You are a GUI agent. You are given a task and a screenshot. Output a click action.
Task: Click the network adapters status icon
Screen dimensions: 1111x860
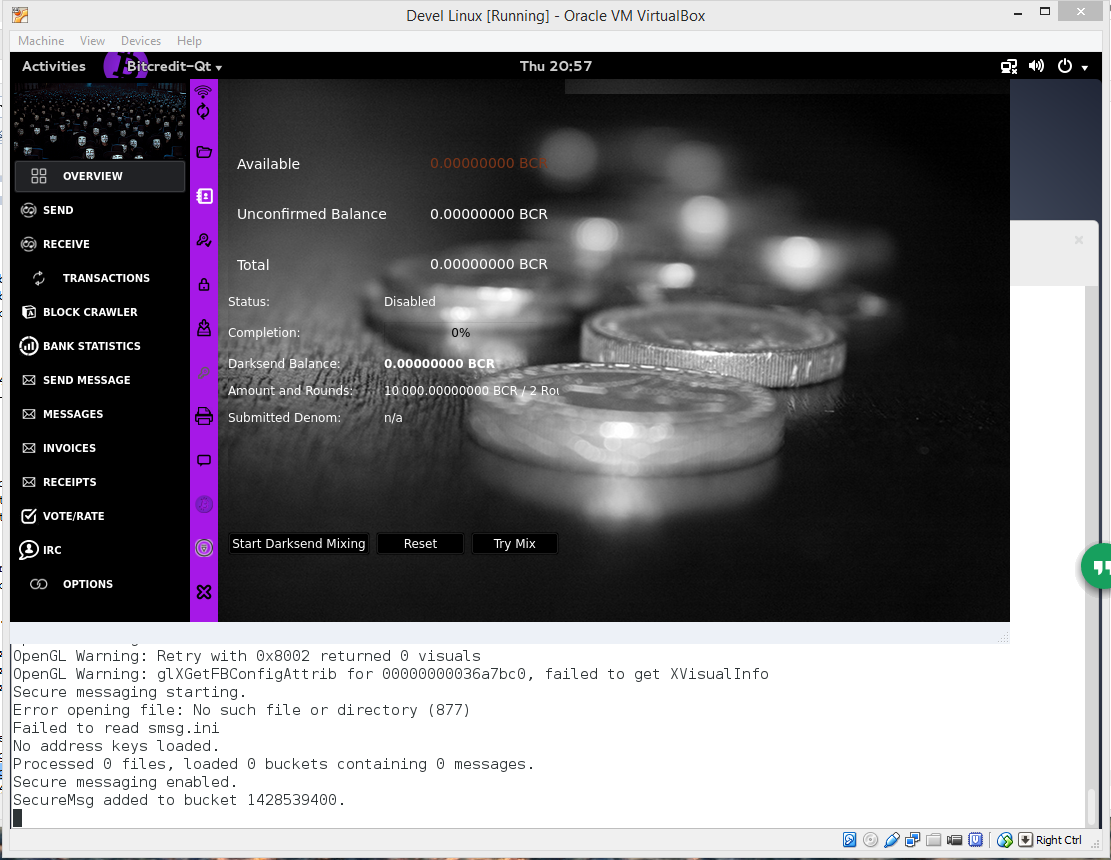coord(913,840)
